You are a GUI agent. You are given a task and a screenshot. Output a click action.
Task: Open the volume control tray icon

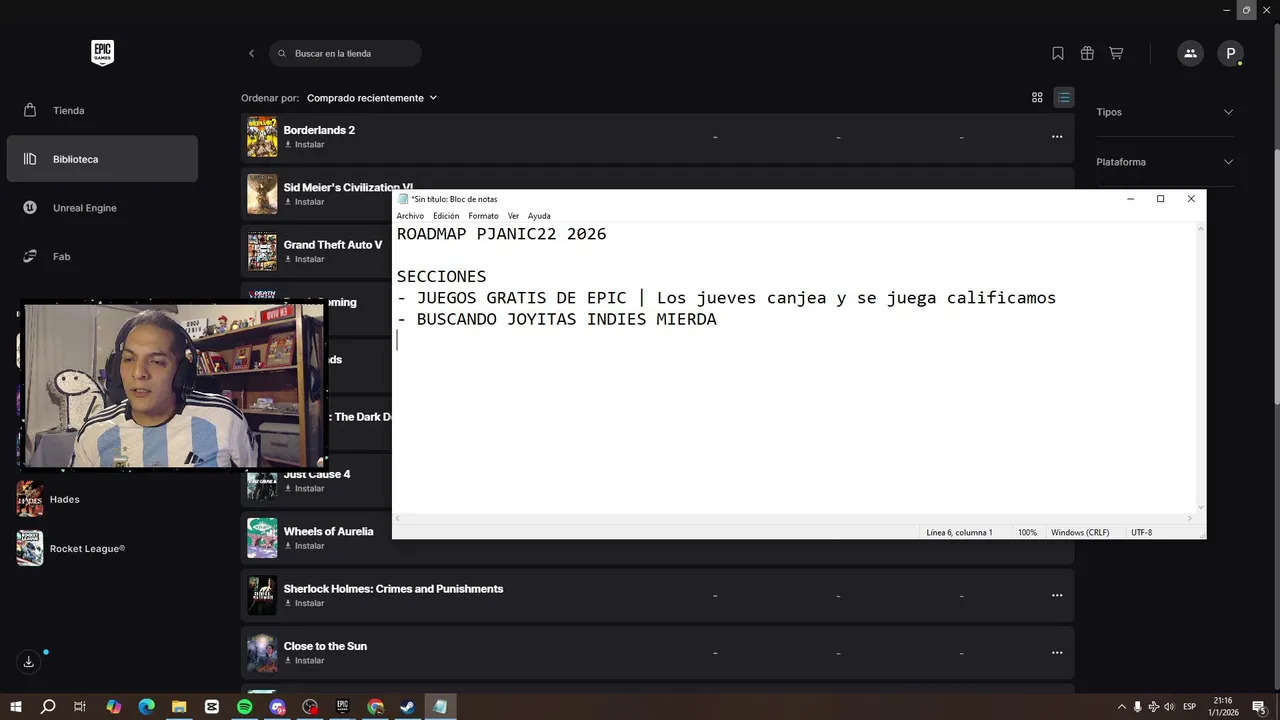pyautogui.click(x=1169, y=707)
